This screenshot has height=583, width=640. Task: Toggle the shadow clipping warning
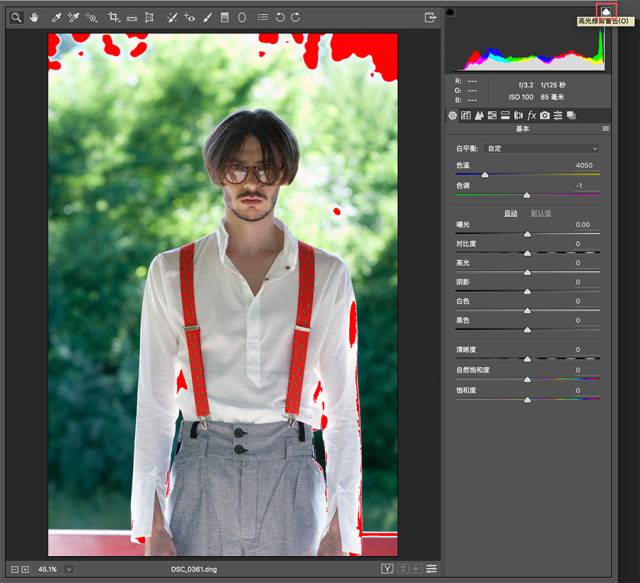pyautogui.click(x=450, y=11)
